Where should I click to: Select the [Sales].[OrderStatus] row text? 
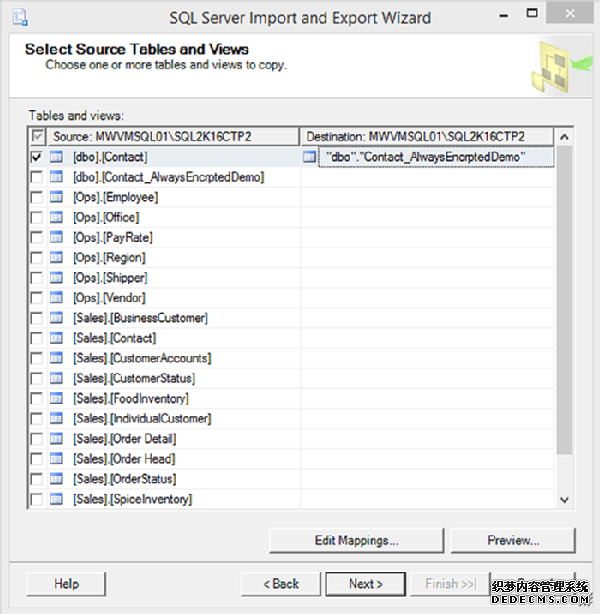coord(125,479)
